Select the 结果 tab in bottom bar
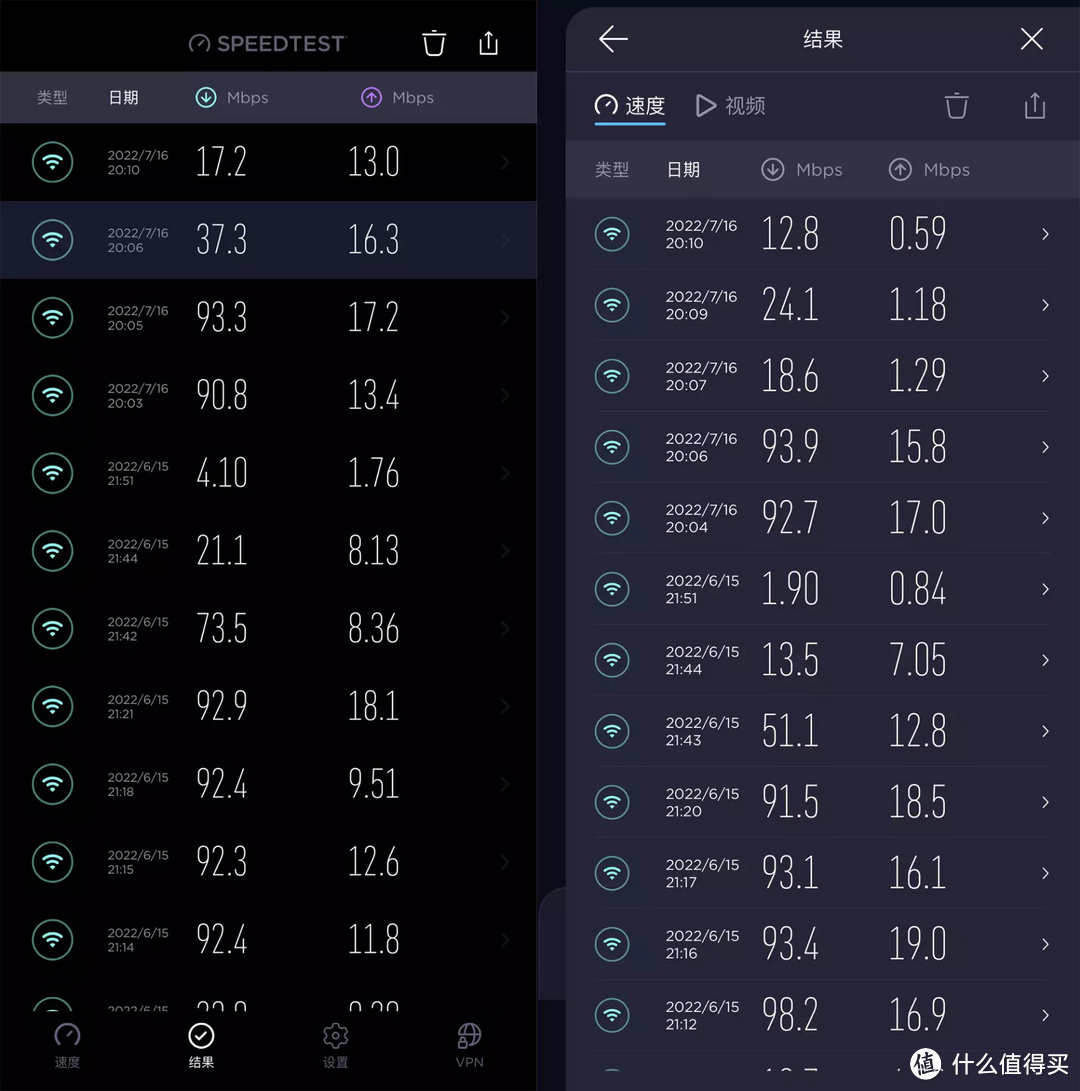Viewport: 1080px width, 1091px height. coord(201,1044)
